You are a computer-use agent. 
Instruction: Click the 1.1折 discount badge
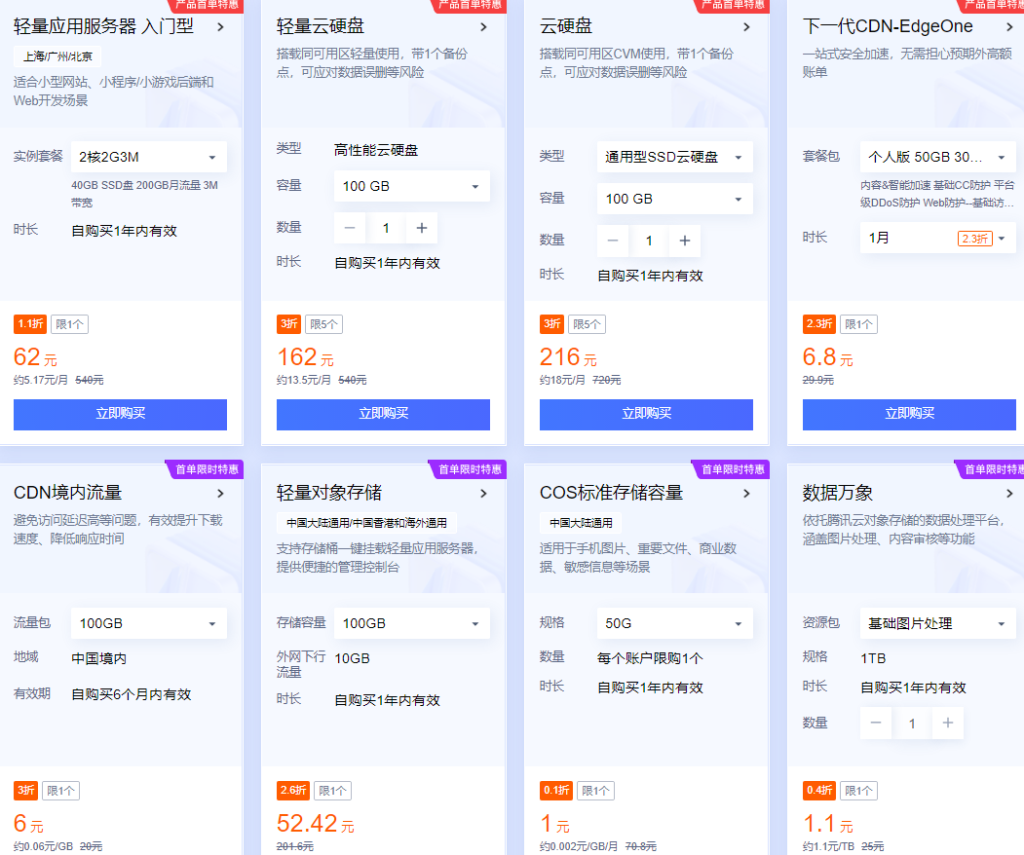[30, 324]
